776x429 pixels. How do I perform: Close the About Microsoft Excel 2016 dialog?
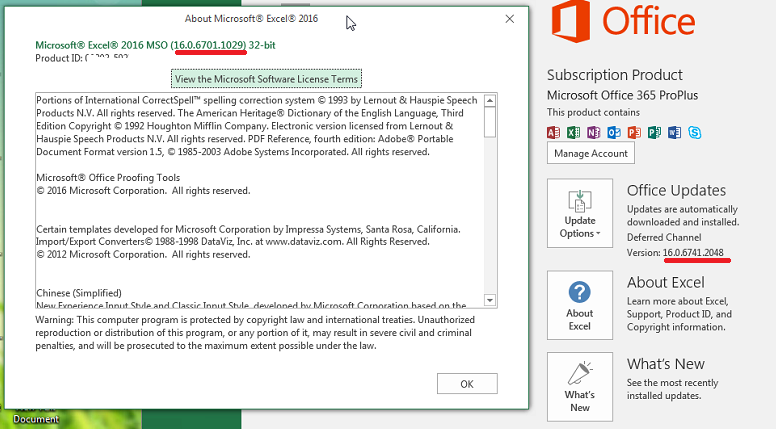(509, 19)
